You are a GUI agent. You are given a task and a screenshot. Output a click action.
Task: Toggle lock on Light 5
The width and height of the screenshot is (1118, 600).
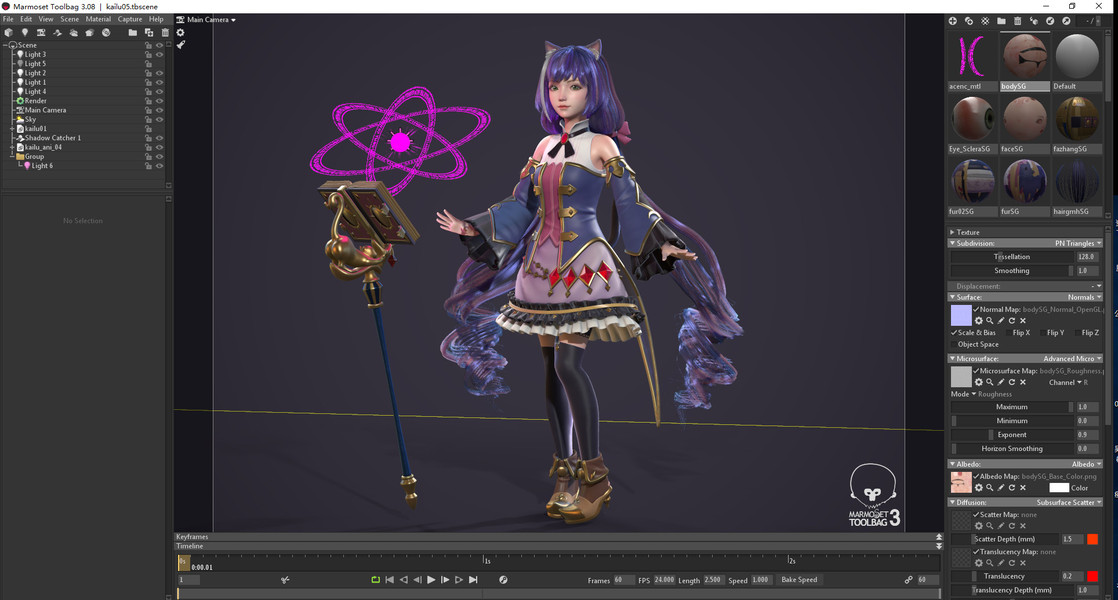148,64
